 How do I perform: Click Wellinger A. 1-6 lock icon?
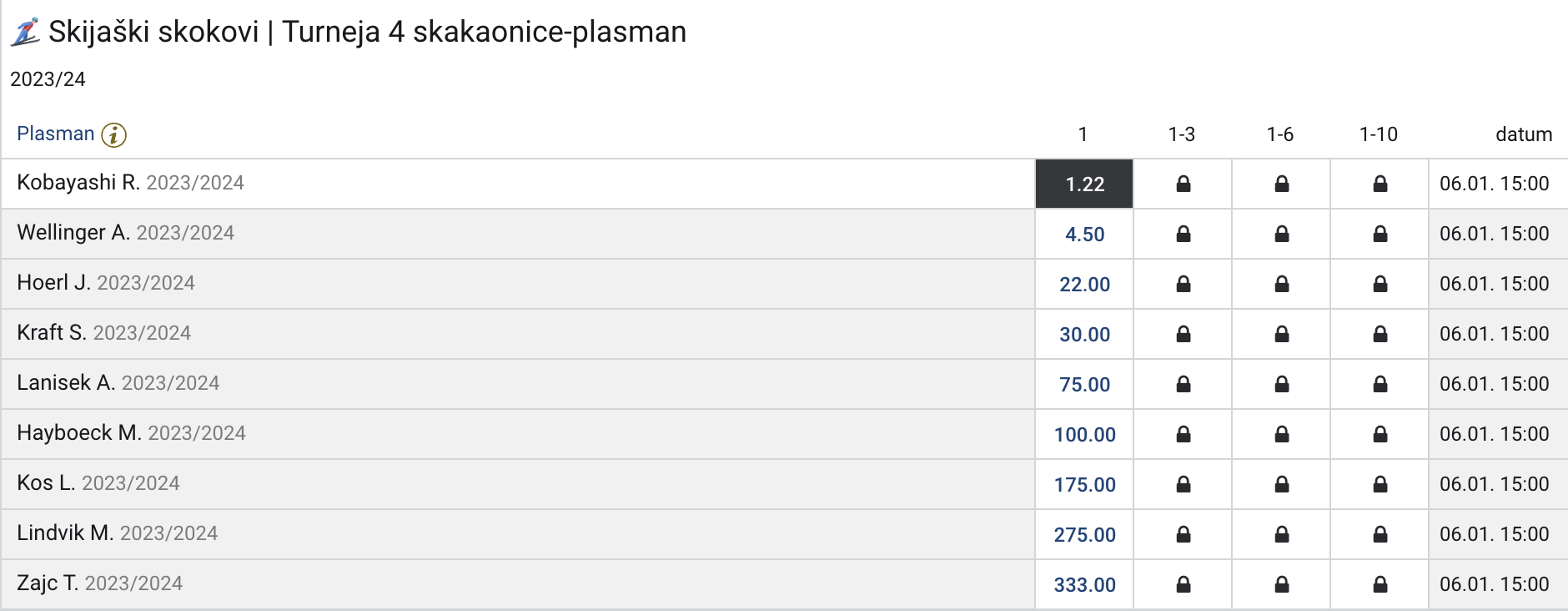[1281, 234]
